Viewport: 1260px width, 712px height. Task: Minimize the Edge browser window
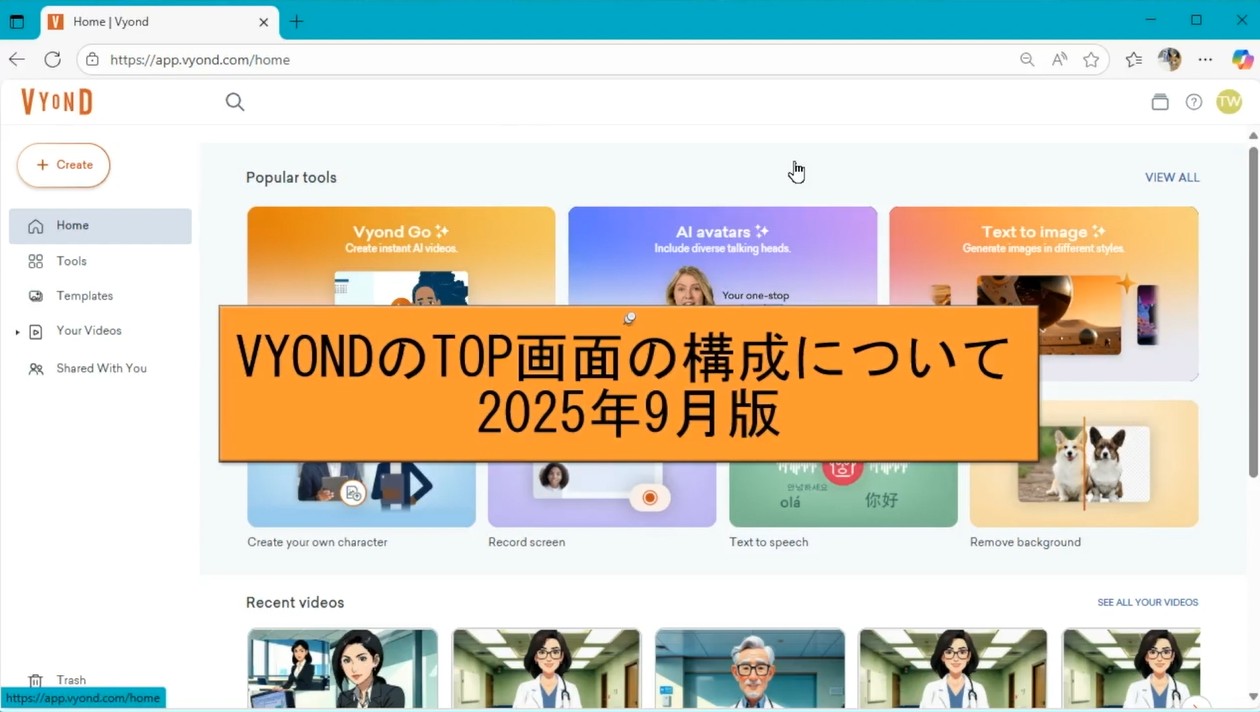(1151, 20)
